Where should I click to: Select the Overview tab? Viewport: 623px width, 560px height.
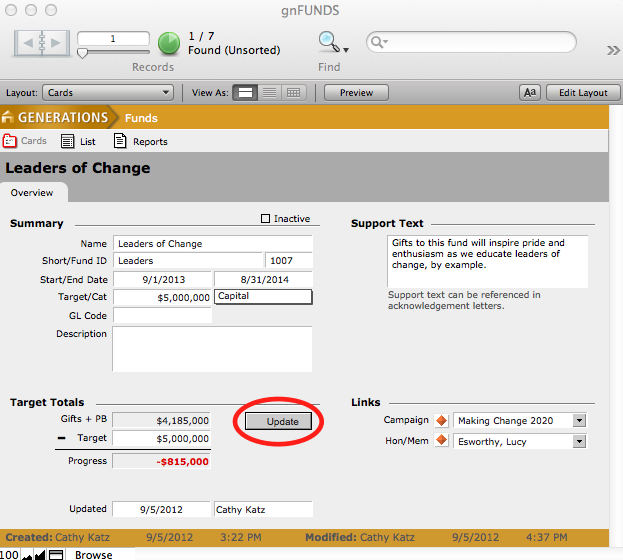click(32, 192)
